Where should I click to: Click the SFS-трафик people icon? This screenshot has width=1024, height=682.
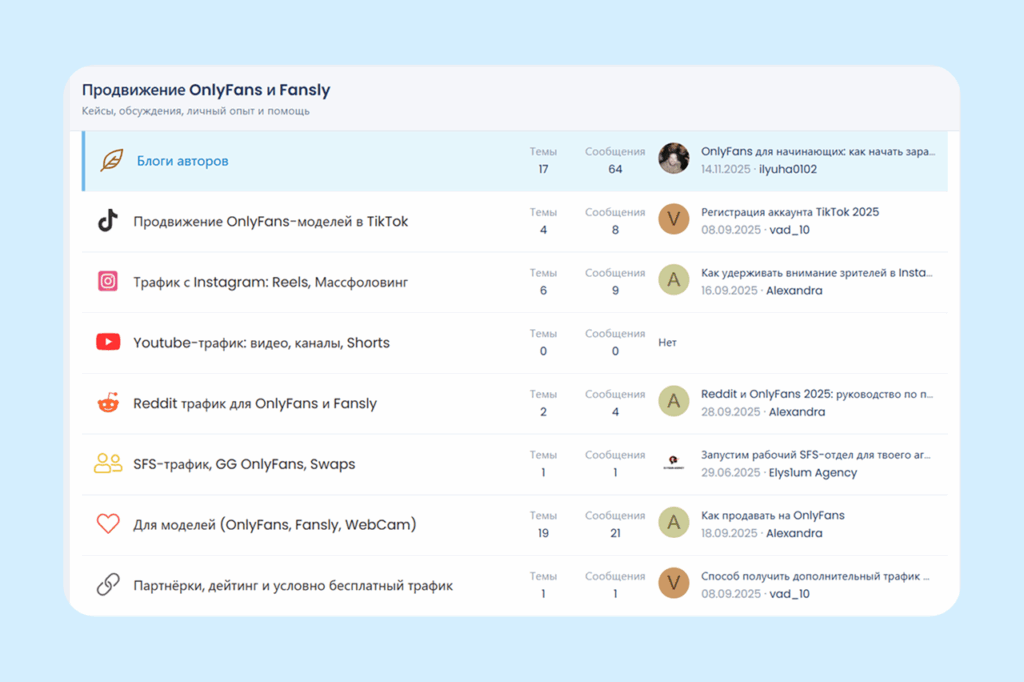point(108,464)
